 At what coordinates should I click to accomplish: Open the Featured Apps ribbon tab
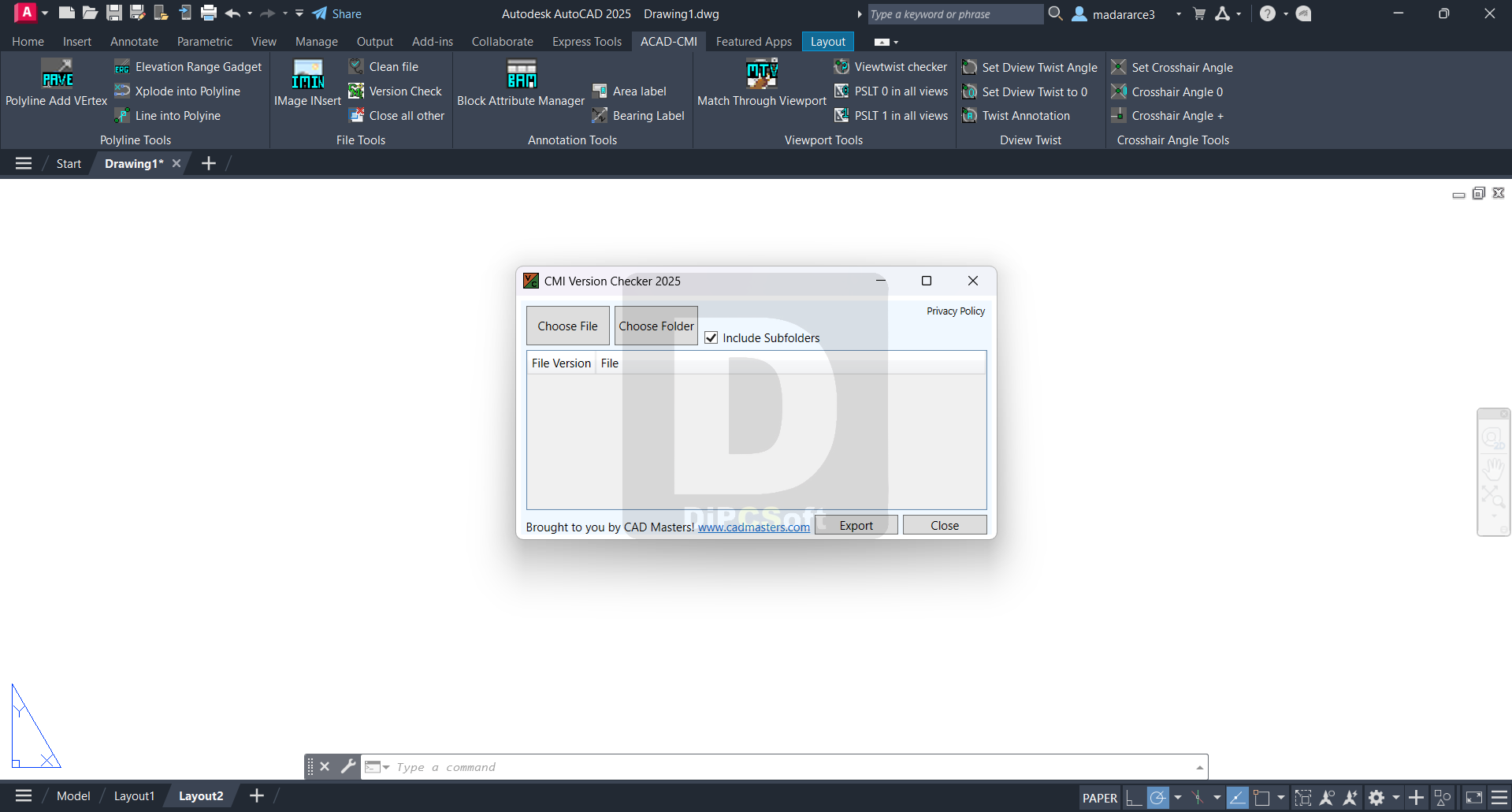pos(754,42)
